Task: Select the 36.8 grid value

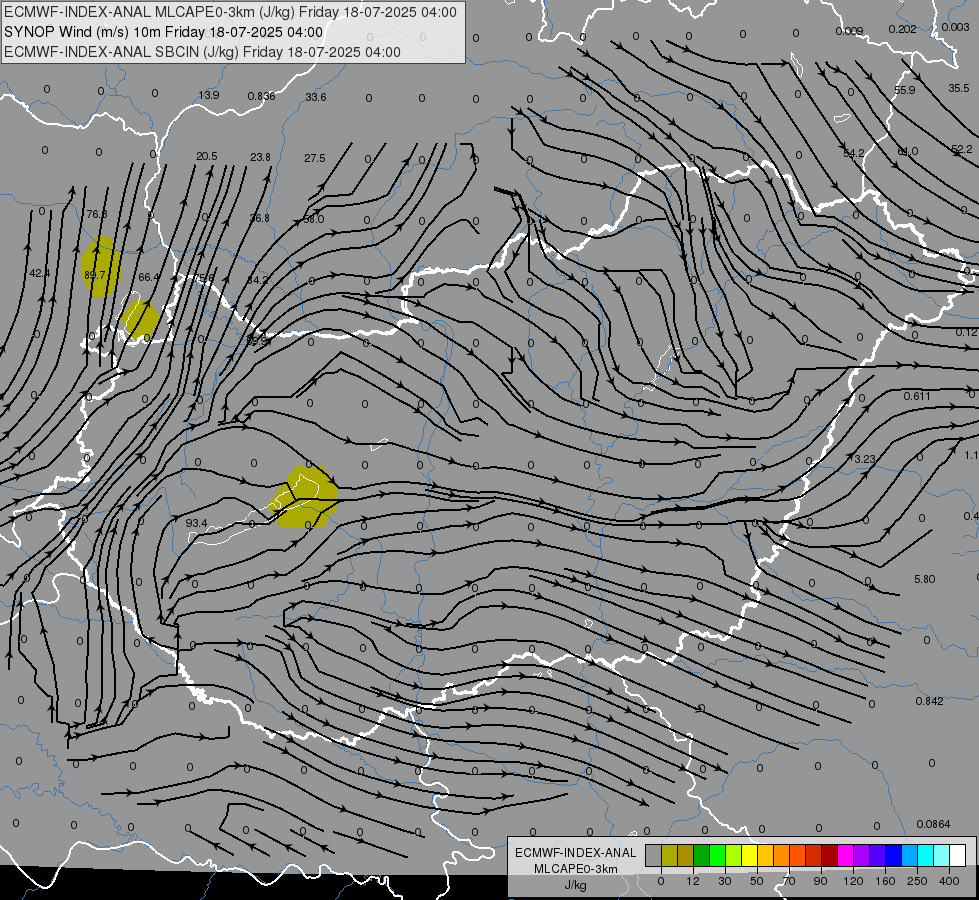Action: [260, 218]
